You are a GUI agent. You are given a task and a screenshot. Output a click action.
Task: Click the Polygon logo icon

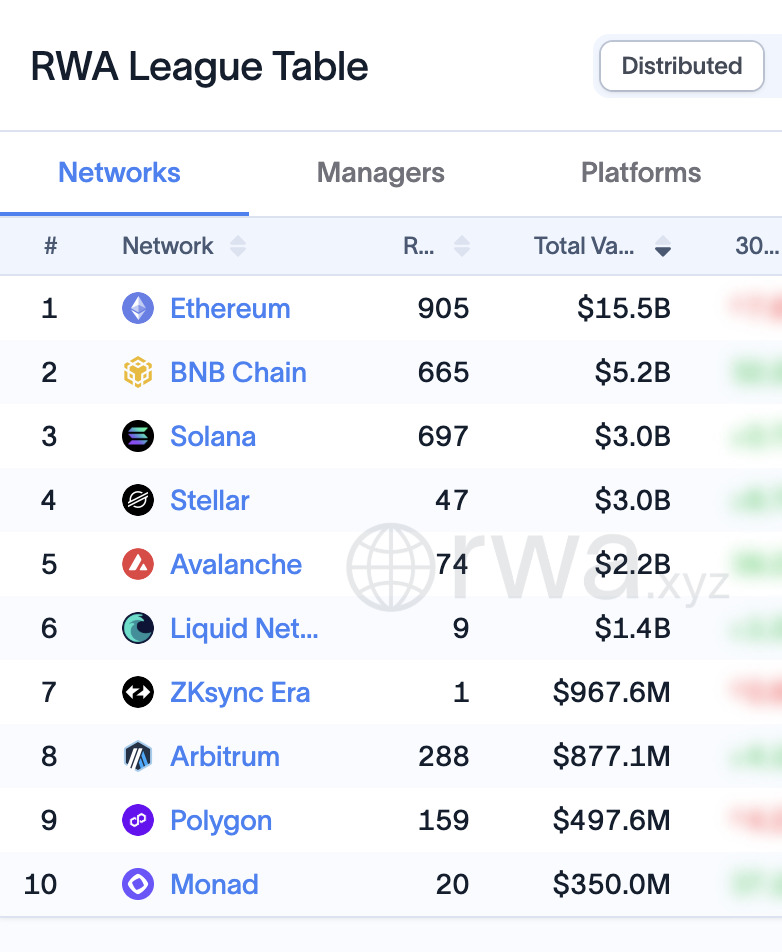pyautogui.click(x=138, y=820)
